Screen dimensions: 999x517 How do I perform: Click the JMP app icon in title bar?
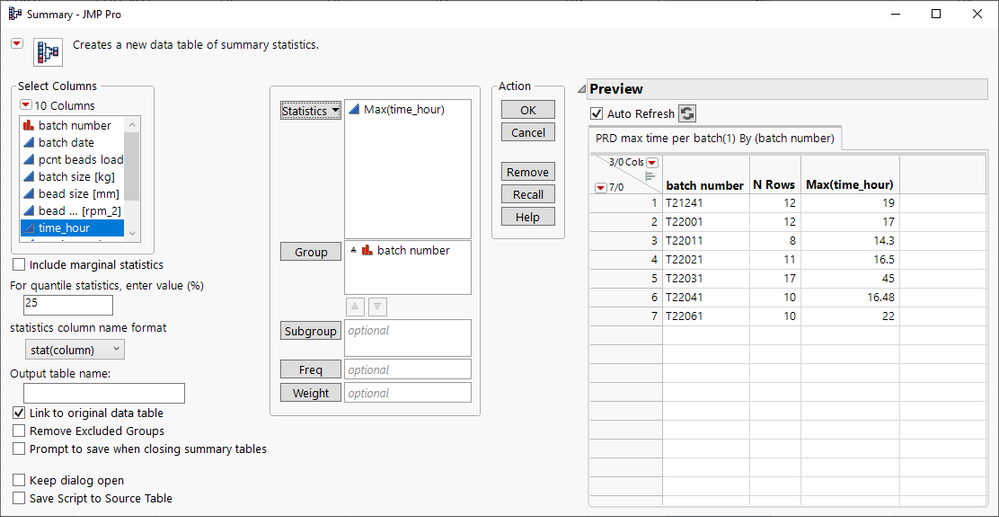point(14,14)
